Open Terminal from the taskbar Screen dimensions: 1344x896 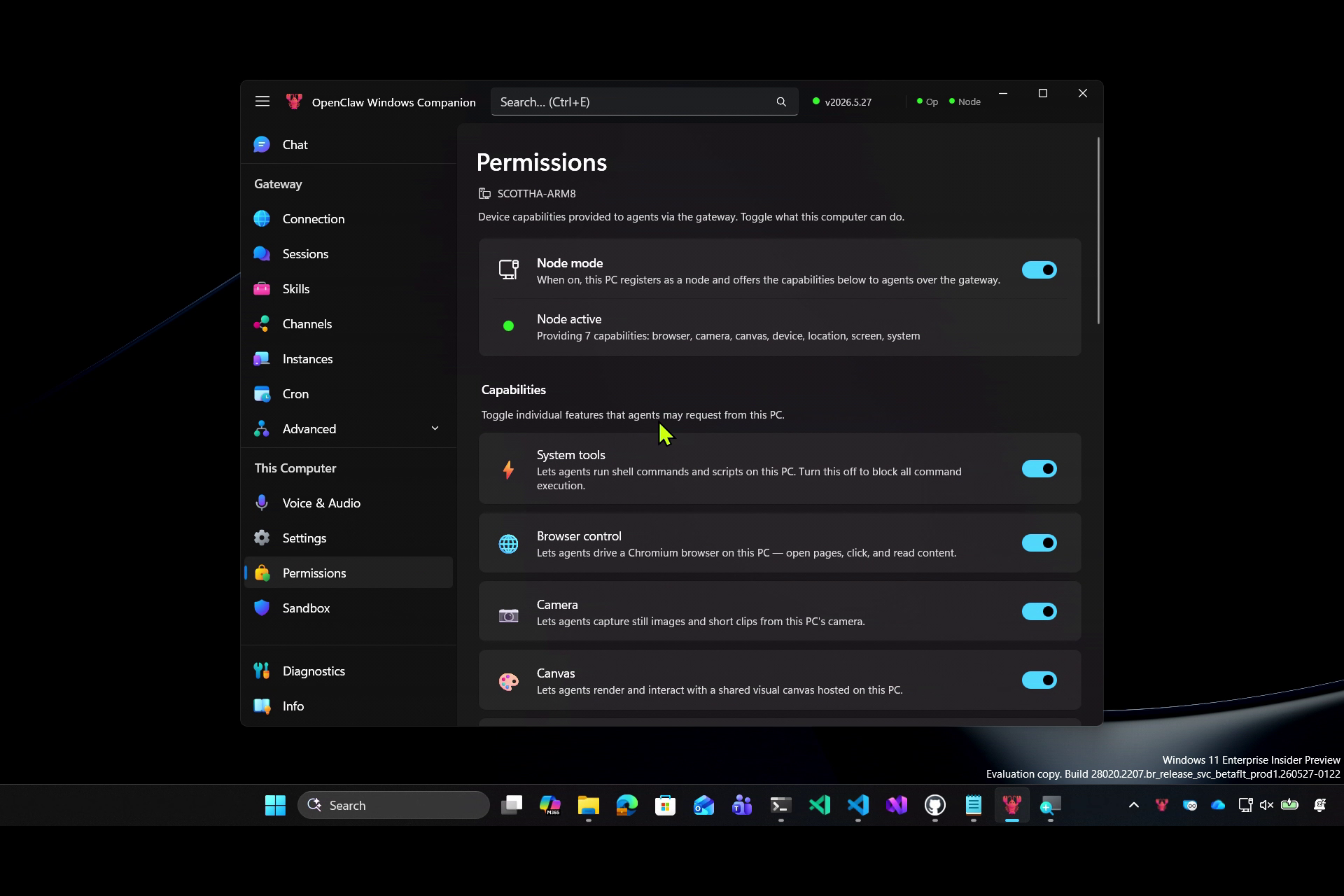781,805
